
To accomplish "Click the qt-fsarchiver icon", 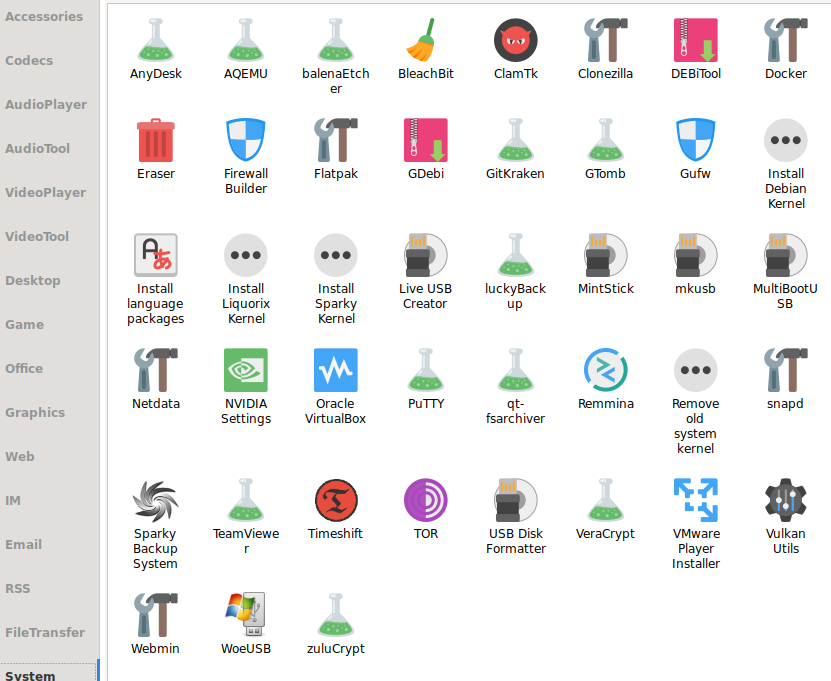I will tap(516, 370).
